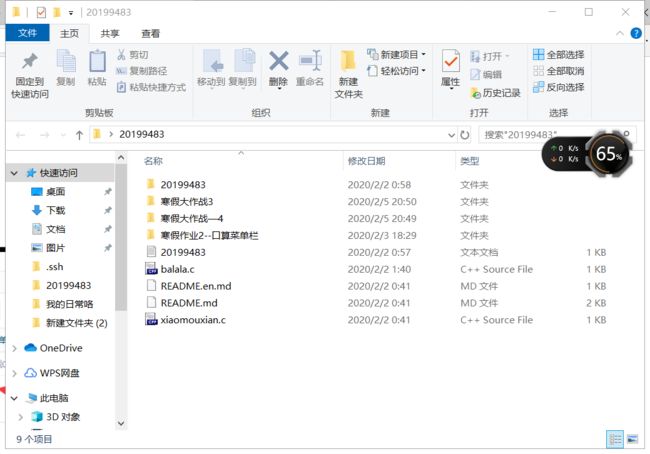The image size is (650, 454).
Task: Select 桌面 Desktop in Quick access
Action: pos(56,192)
